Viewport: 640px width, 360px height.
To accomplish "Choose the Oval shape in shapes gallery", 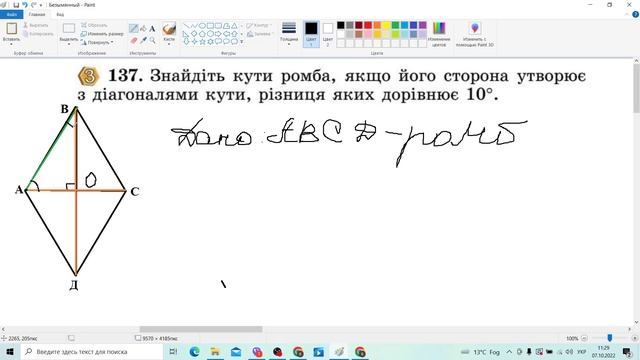I will (202, 26).
